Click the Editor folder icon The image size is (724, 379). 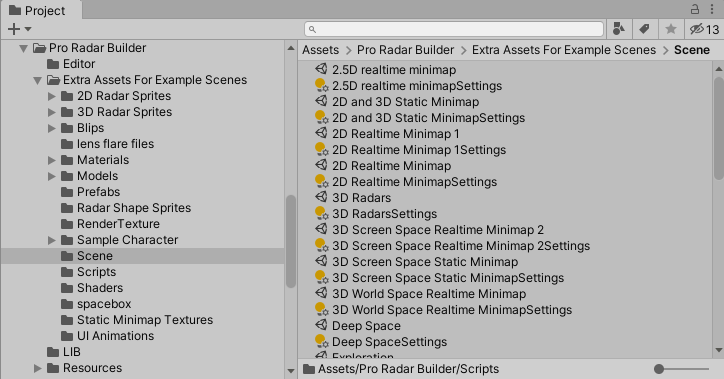(53, 64)
